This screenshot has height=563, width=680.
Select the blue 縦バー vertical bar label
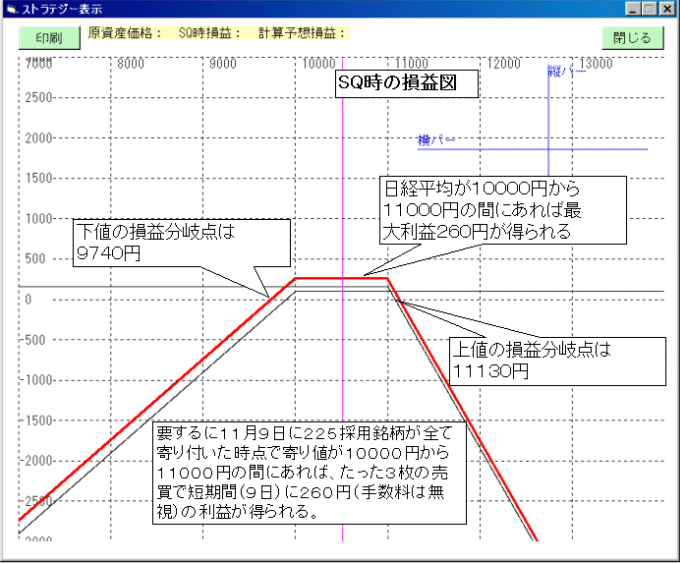566,71
